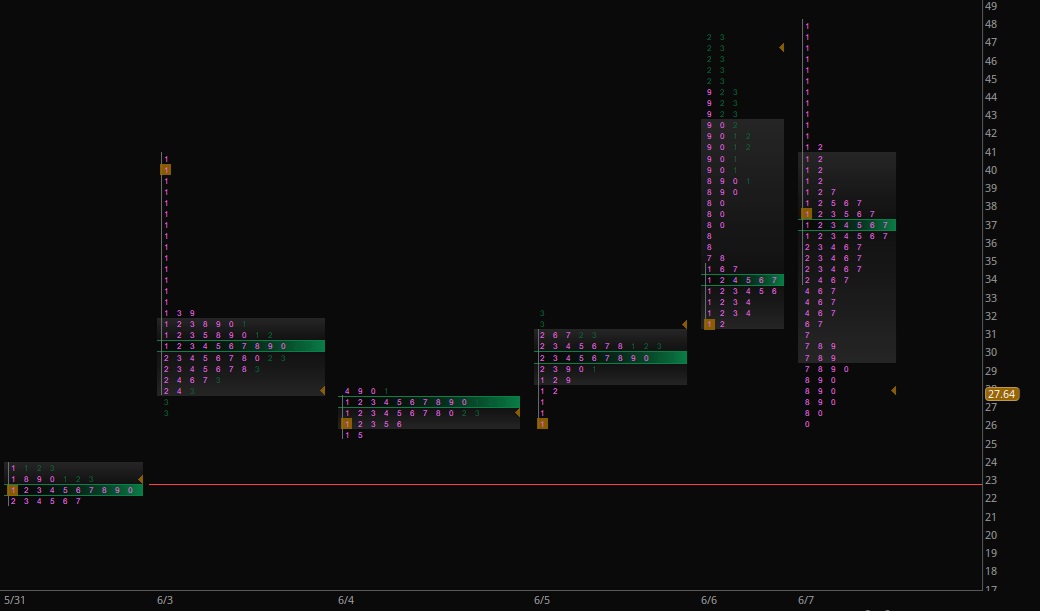Viewport: 1040px width, 611px height.
Task: Click the orange opening marker on the 6/3 profile
Action: (x=166, y=170)
